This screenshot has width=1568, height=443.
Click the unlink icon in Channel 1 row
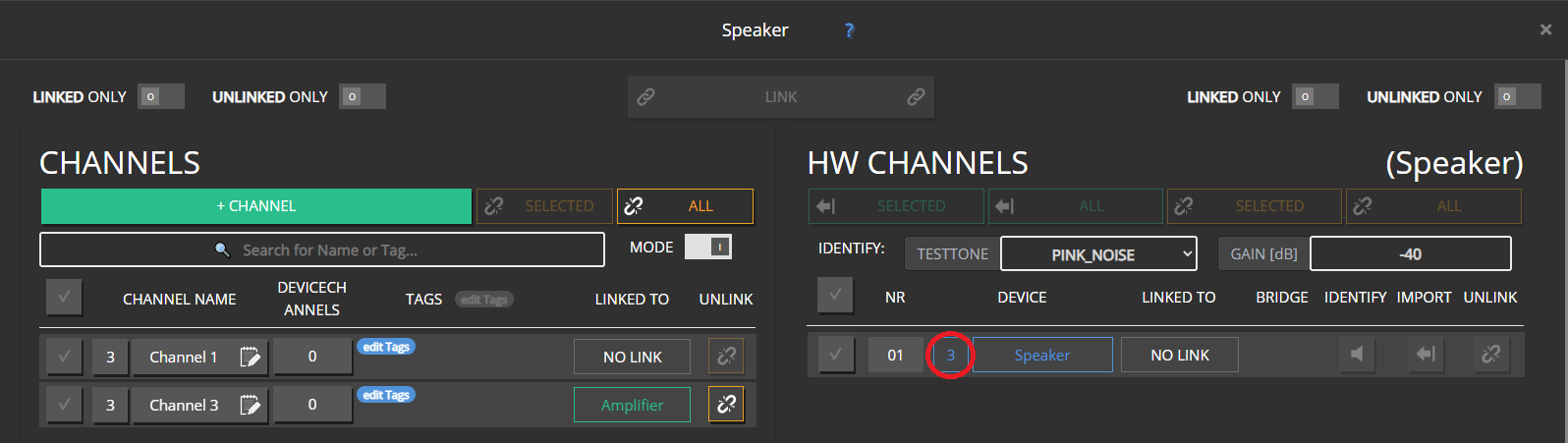point(726,357)
